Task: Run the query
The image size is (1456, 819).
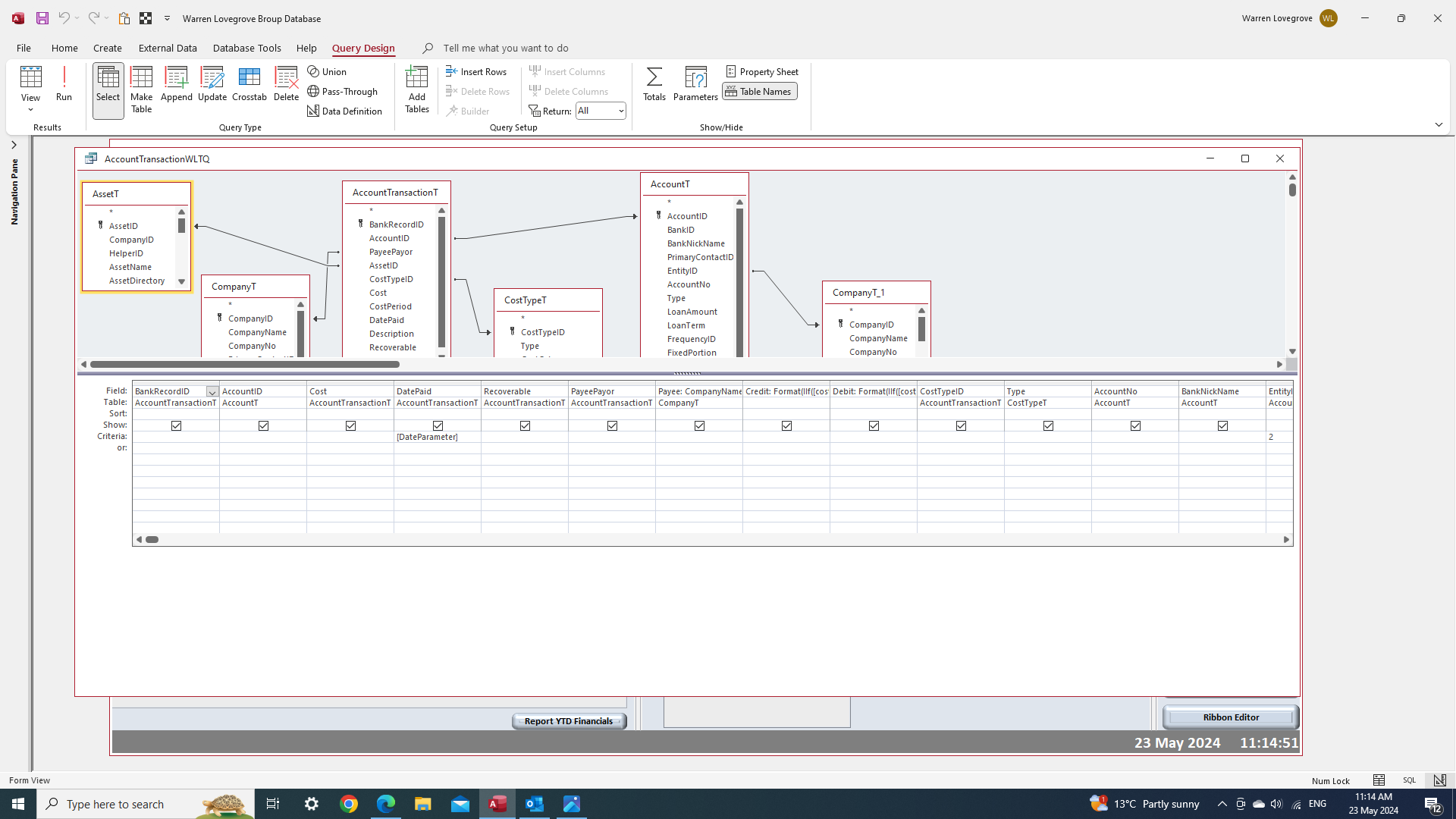Action: [64, 86]
